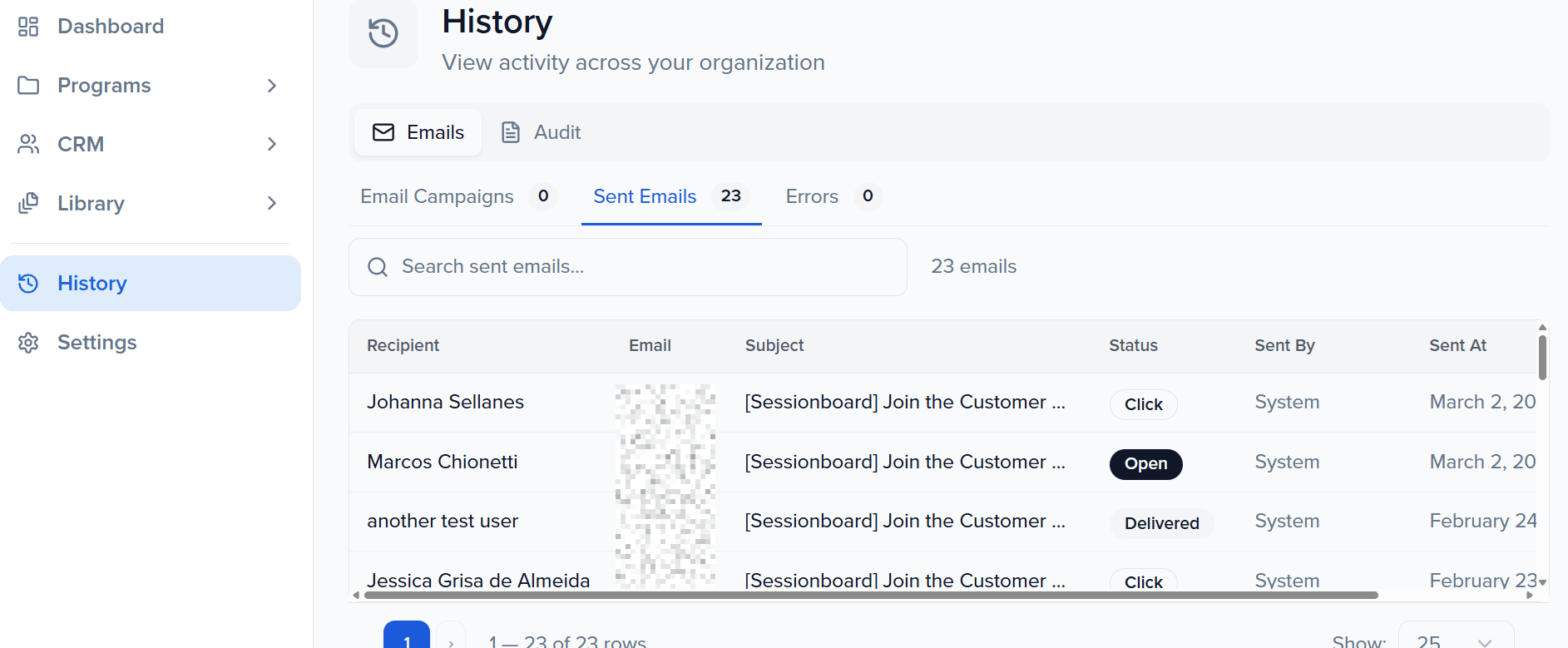This screenshot has height=648, width=1568.
Task: Click the vertical table scrollbar thumb
Action: click(1541, 358)
